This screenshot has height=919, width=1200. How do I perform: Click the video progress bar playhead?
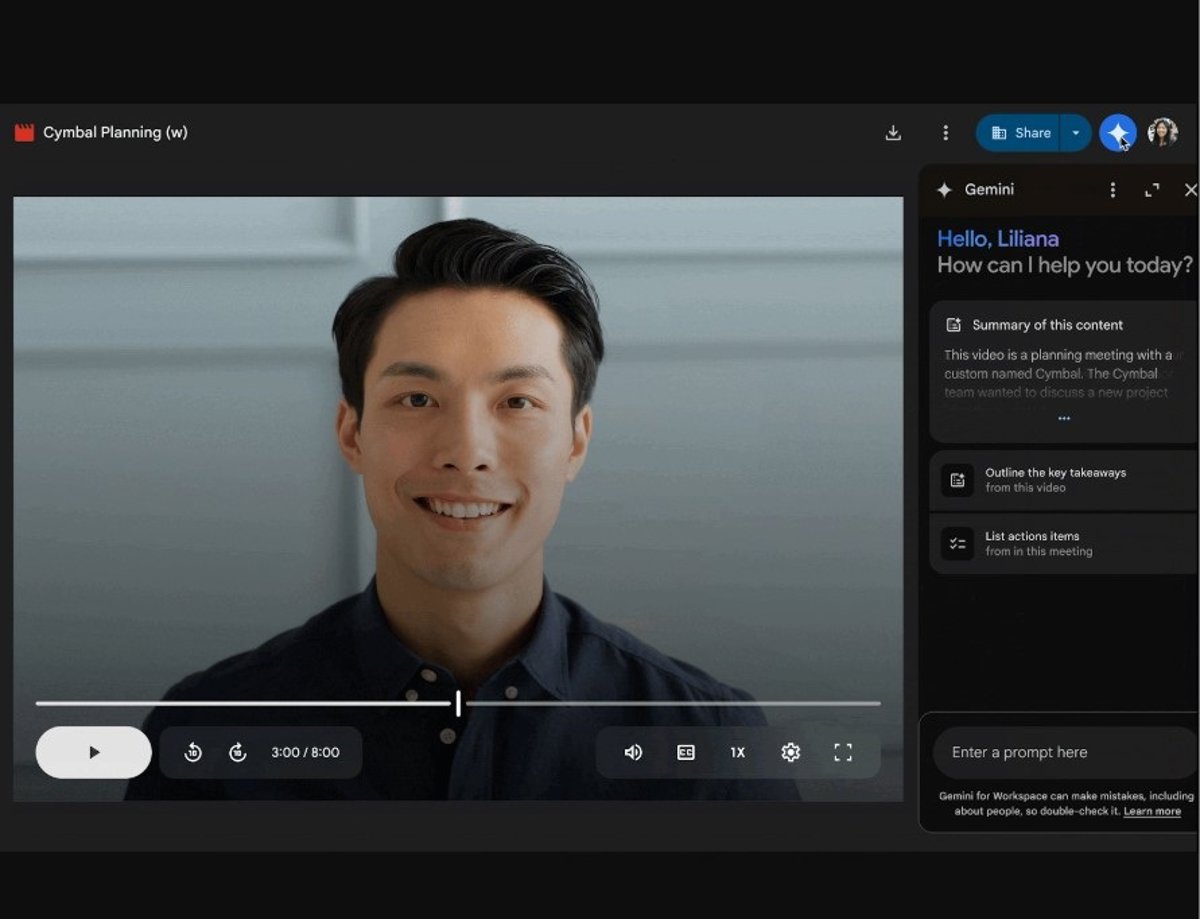pos(458,703)
